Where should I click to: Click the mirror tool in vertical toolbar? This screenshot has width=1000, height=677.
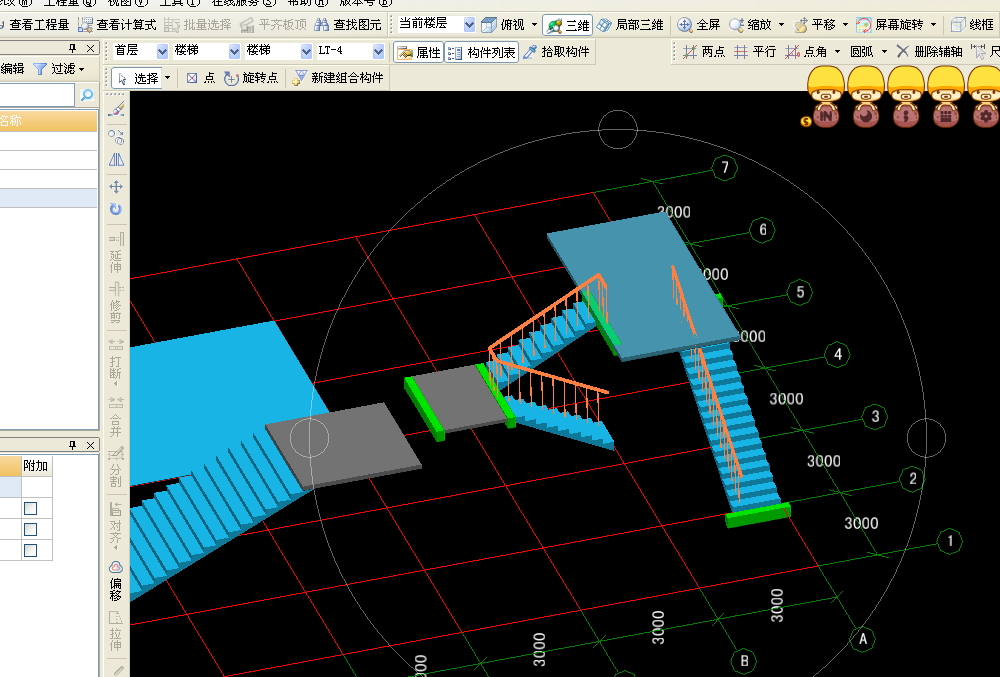116,160
